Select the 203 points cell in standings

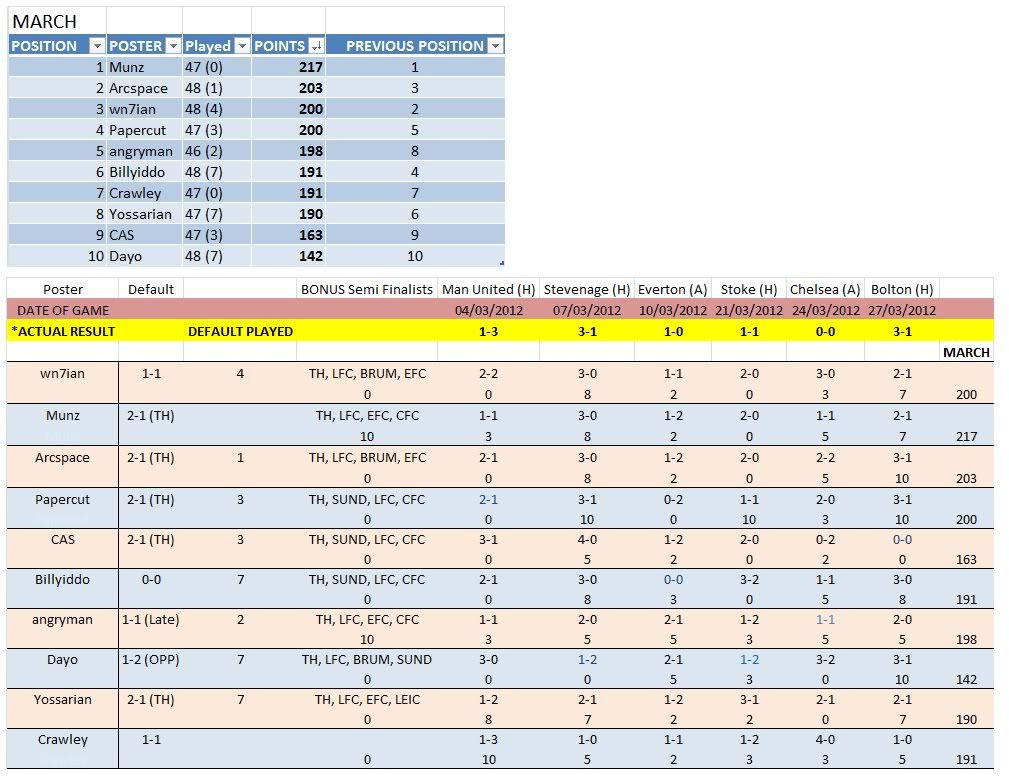[311, 88]
